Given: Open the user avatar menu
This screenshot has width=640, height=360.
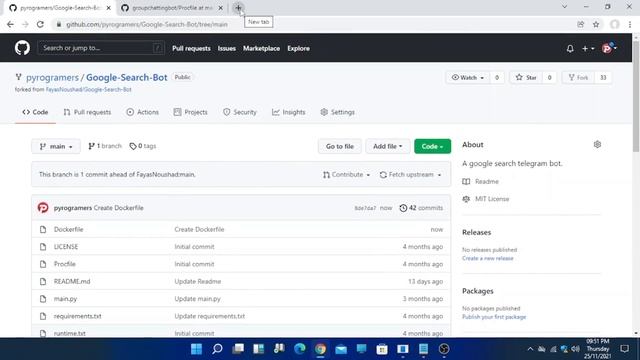Looking at the screenshot, I should (x=609, y=48).
